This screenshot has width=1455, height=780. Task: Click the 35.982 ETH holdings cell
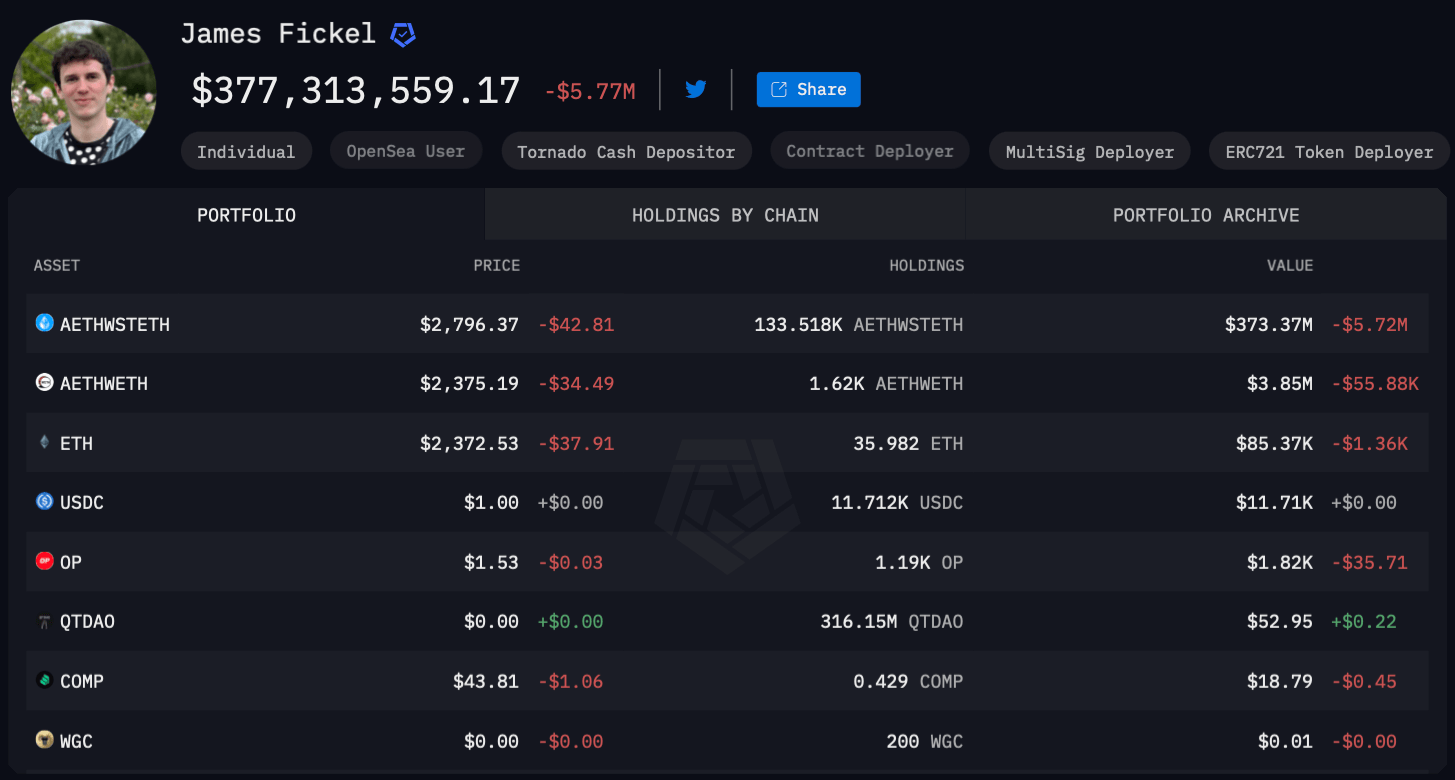(x=909, y=443)
